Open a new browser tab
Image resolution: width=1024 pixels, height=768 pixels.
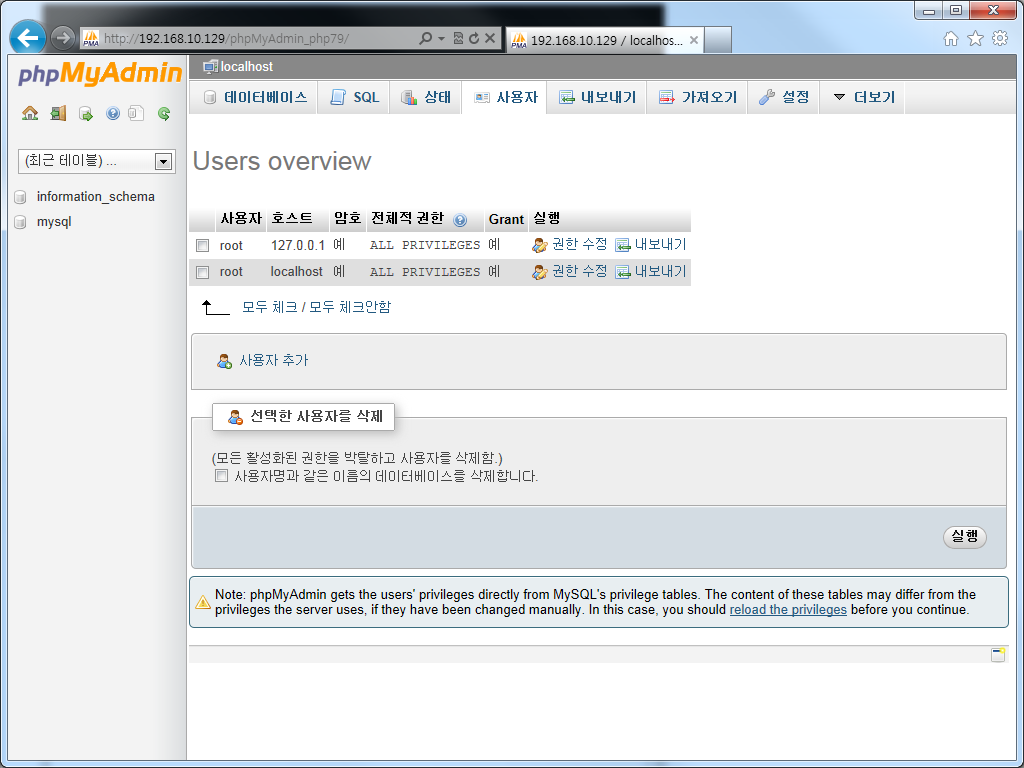(x=718, y=40)
